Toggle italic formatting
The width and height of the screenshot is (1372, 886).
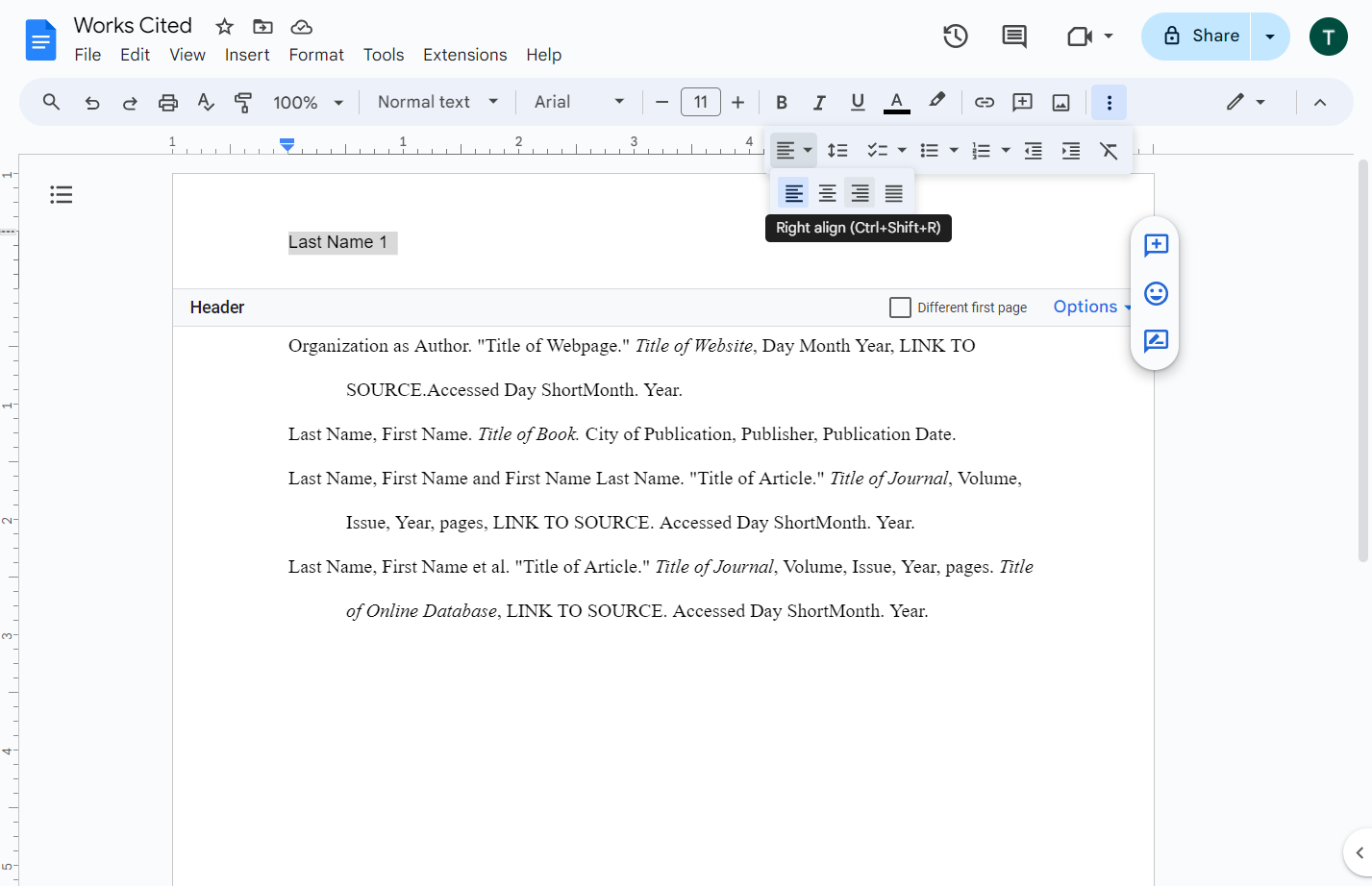click(x=819, y=103)
